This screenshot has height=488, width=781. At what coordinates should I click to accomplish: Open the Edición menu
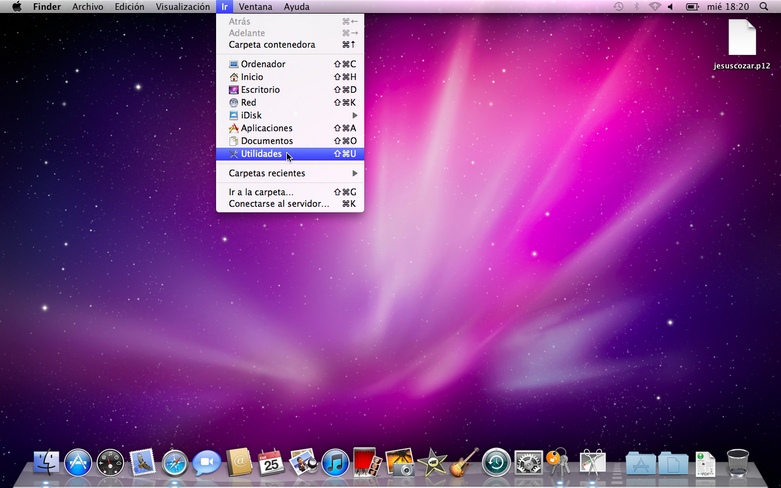tap(130, 6)
